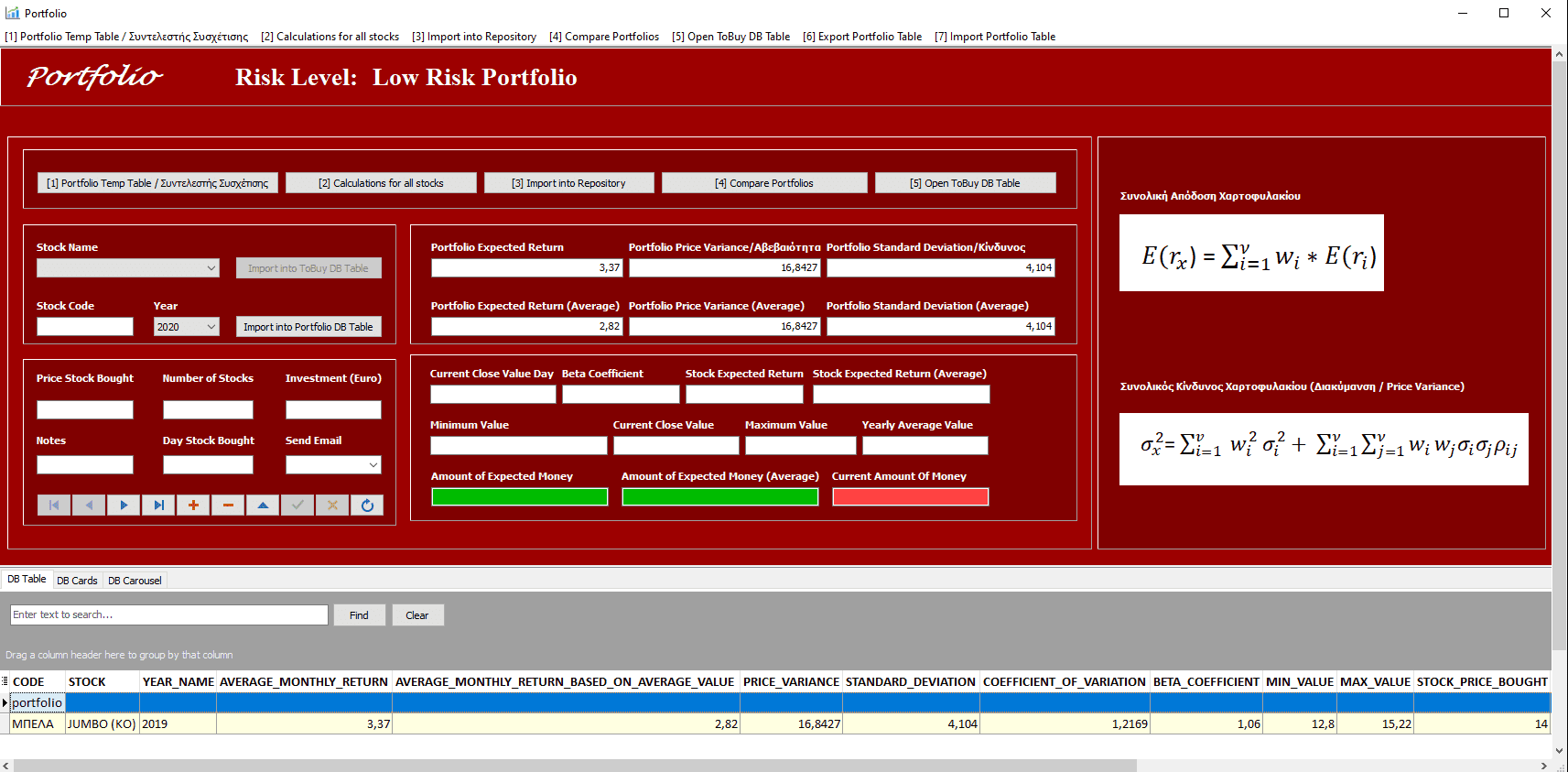Viewport: 1568px width, 772px height.
Task: Switch to the DB Cards tab
Action: click(x=77, y=581)
